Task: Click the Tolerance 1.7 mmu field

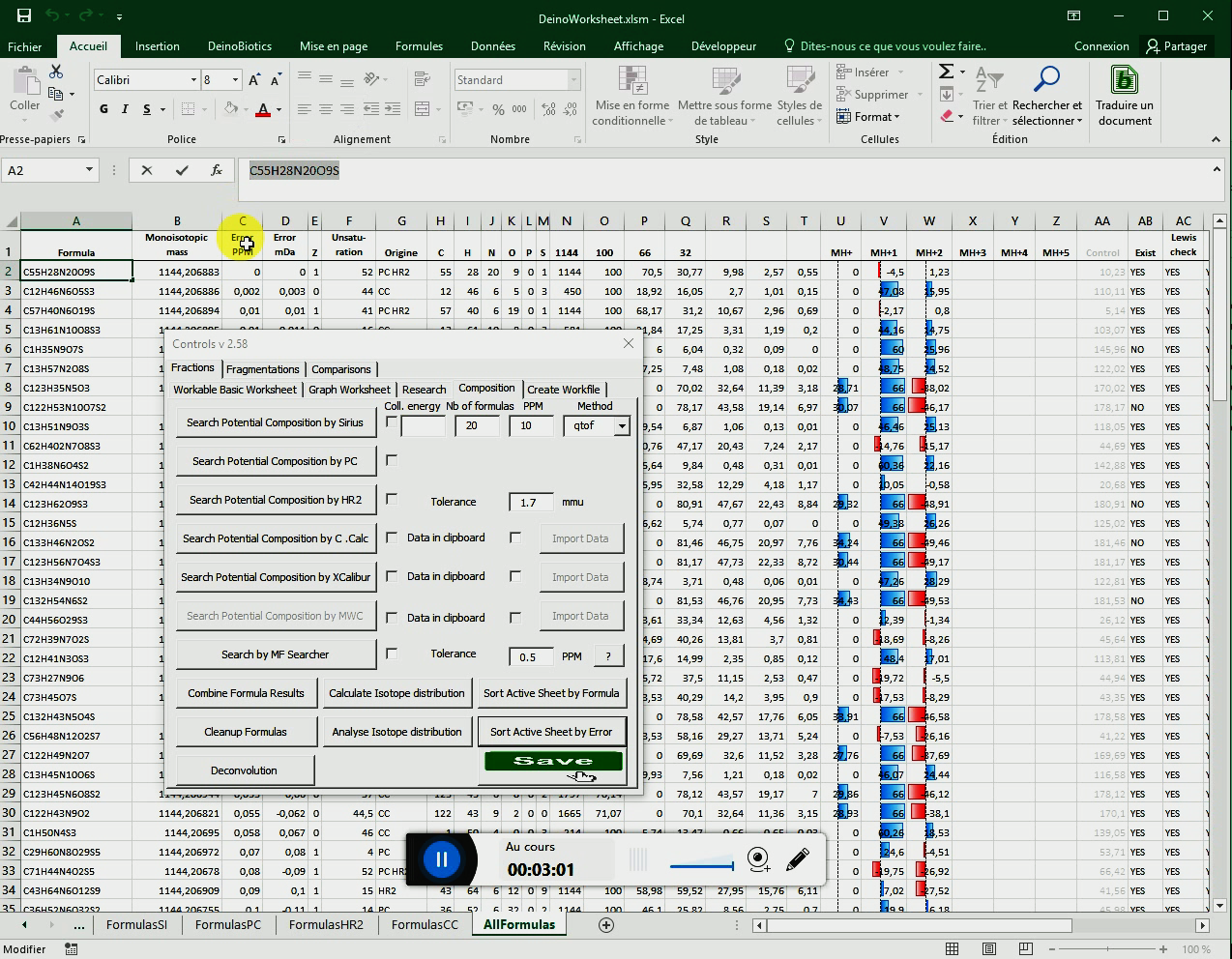Action: tap(531, 502)
